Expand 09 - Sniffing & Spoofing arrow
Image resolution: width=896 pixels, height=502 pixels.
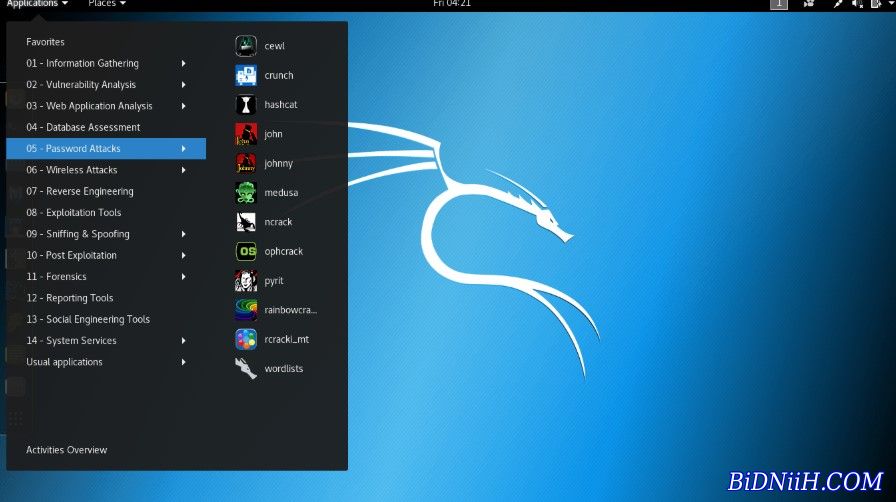pyautogui.click(x=183, y=234)
